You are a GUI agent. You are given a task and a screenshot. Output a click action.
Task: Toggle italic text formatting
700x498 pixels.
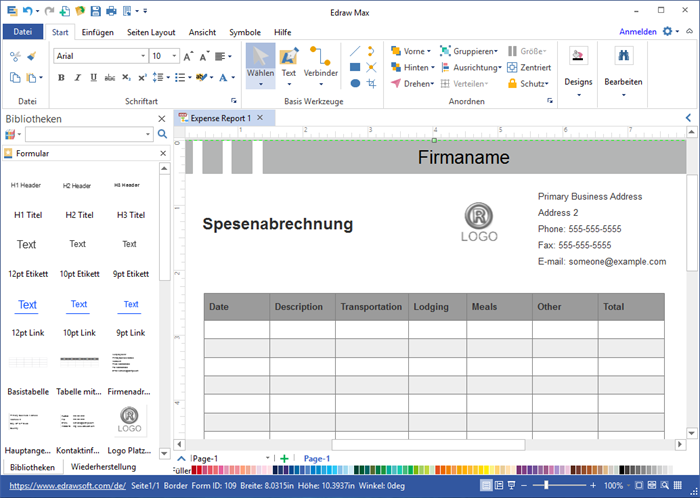pos(75,77)
